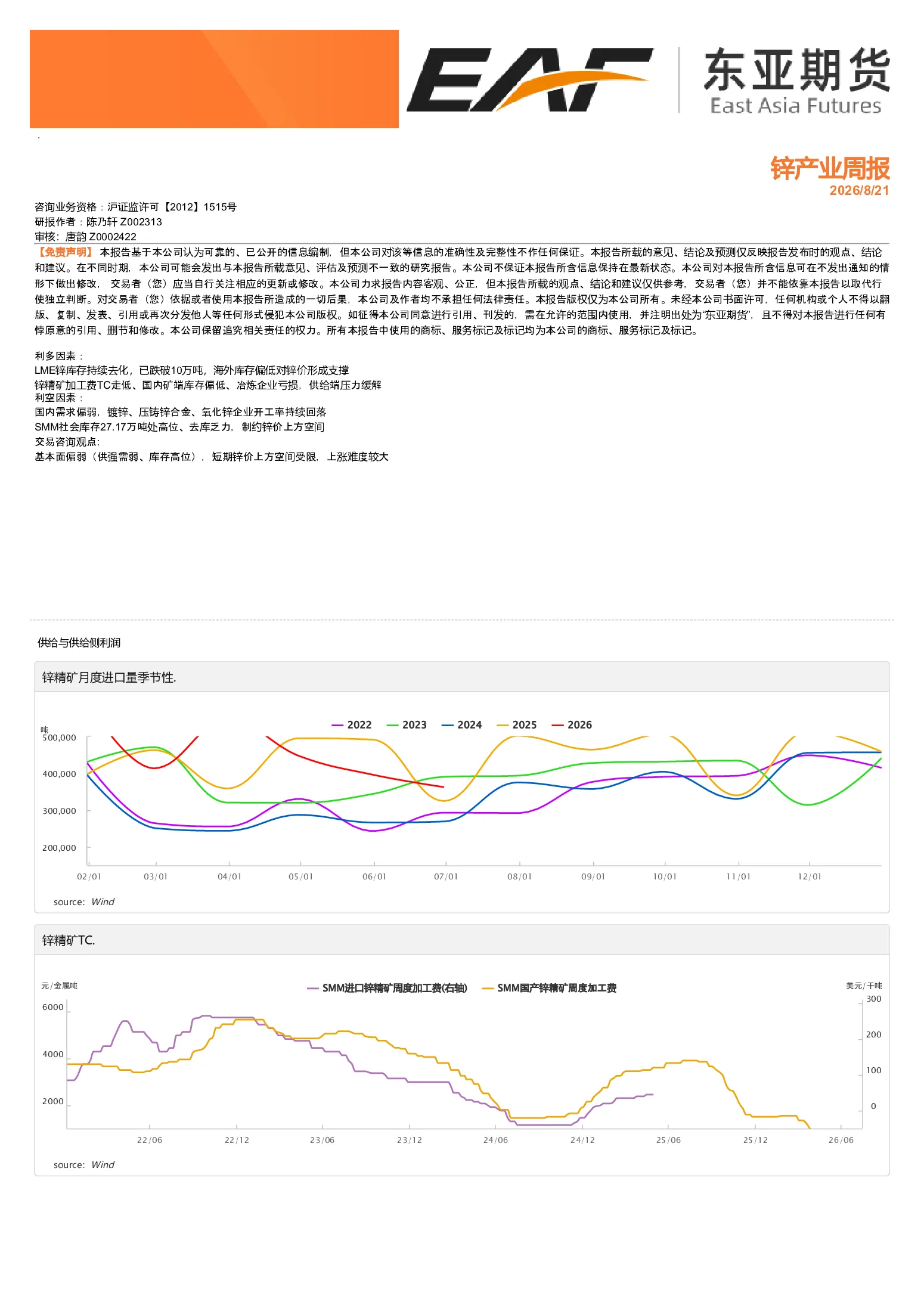Click the "利空因素：" heading
The height and width of the screenshot is (1295, 924).
pyautogui.click(x=59, y=398)
